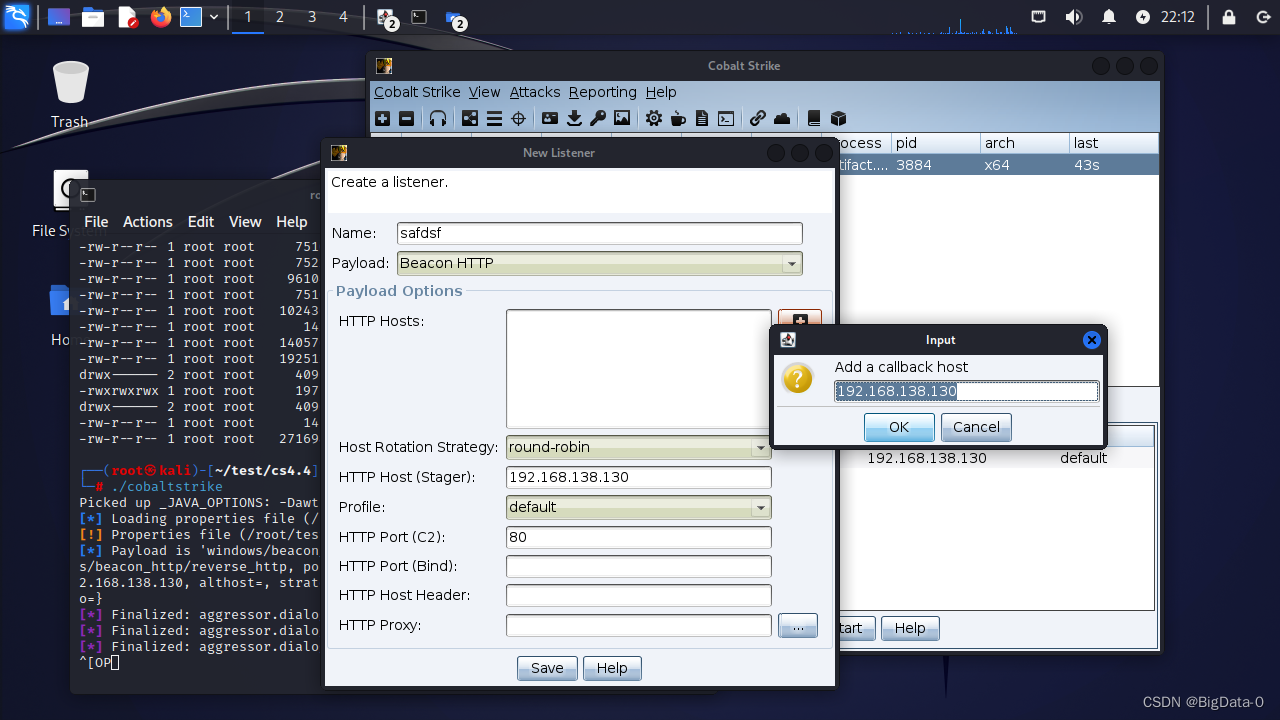This screenshot has height=720, width=1280.
Task: Click Help button in Listeners panel
Action: 910,628
